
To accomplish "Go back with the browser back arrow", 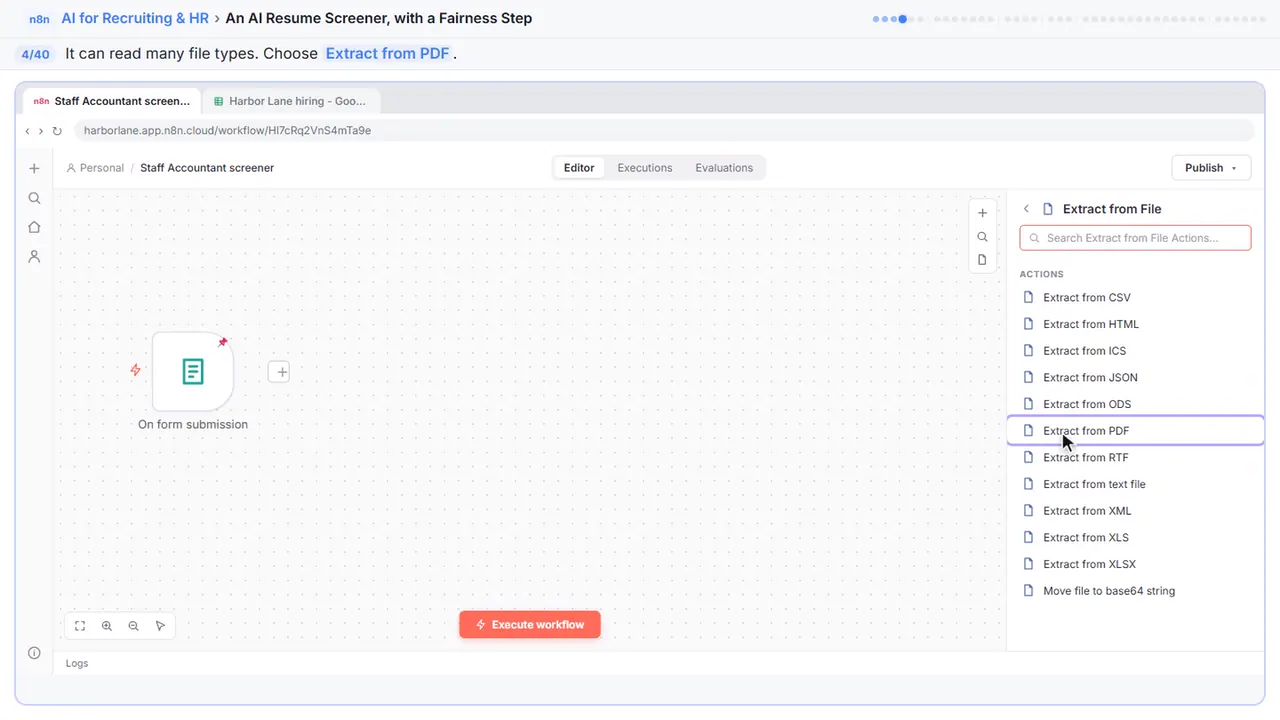I will [28, 131].
